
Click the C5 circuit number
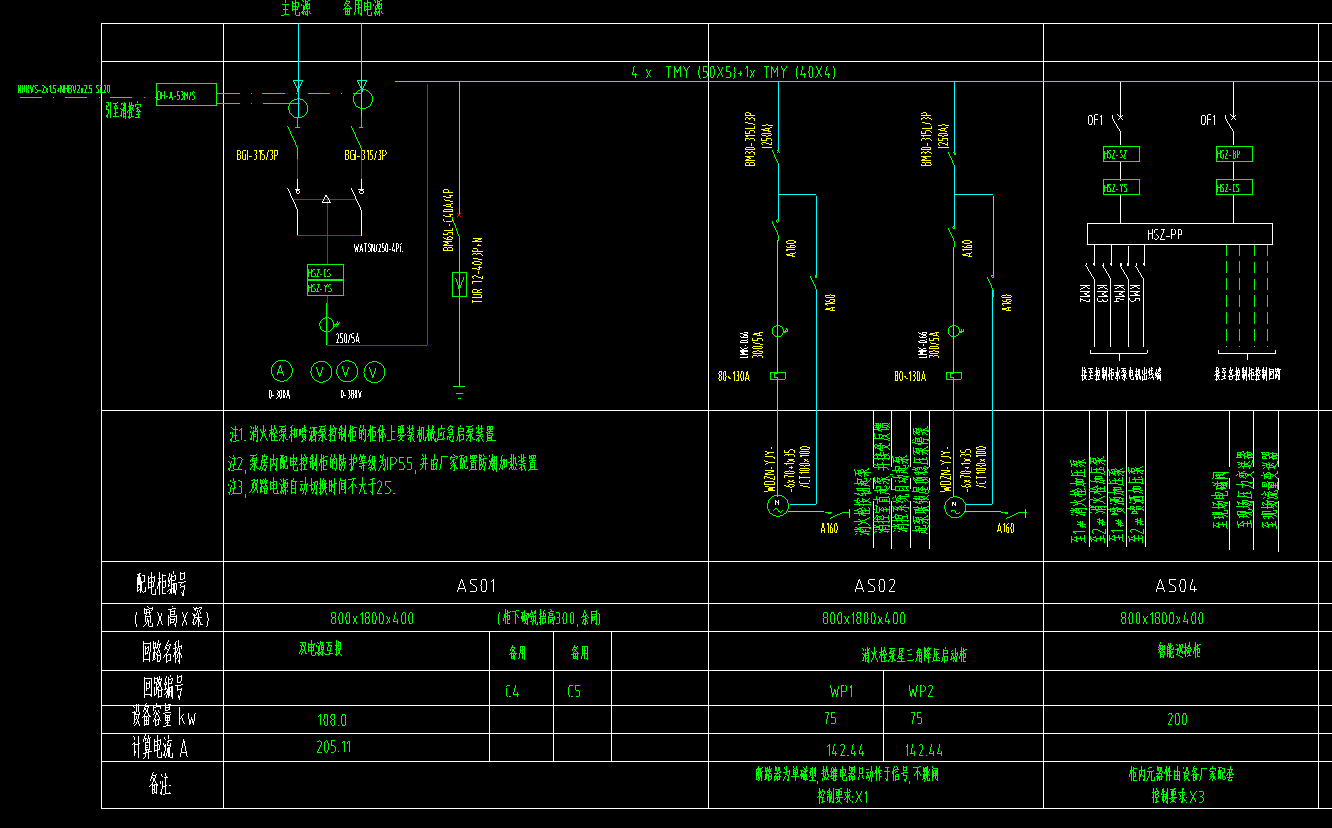pos(574,691)
